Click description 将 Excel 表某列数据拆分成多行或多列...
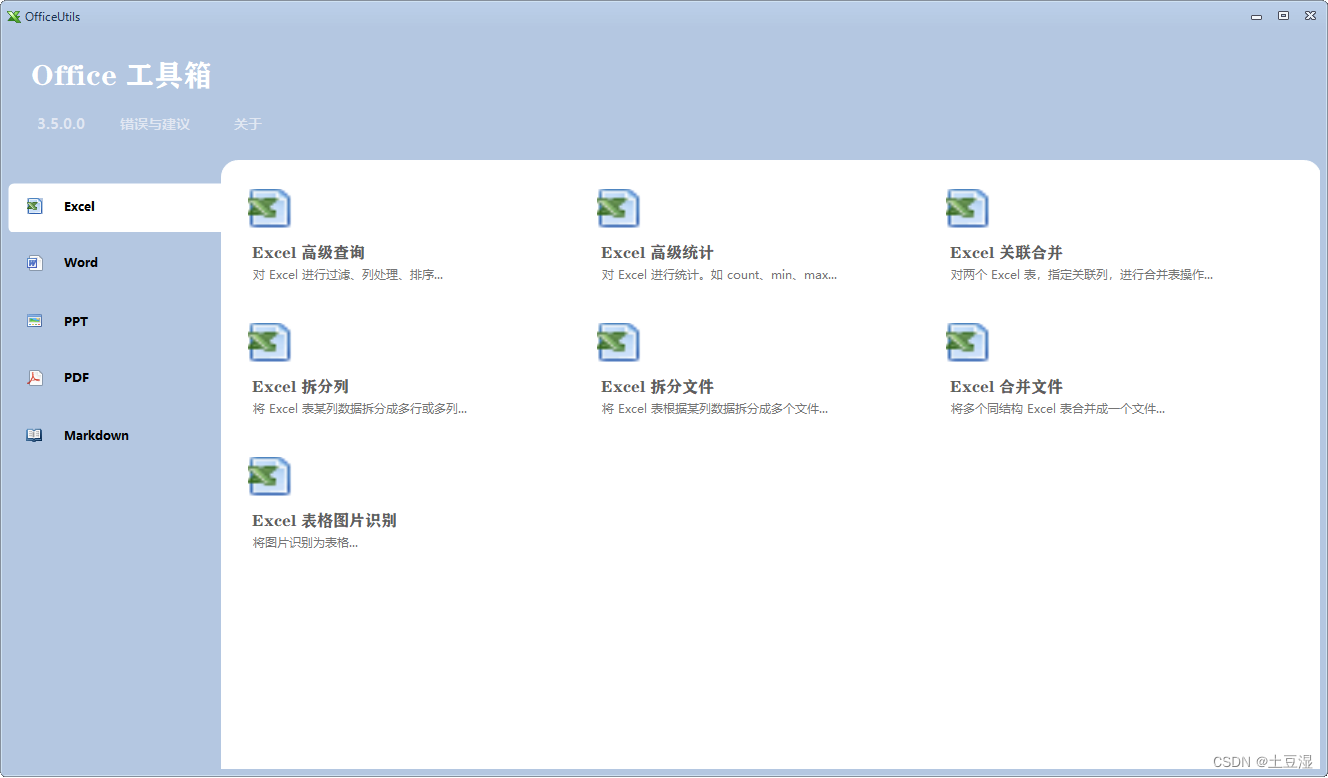This screenshot has height=778, width=1328. 360,409
